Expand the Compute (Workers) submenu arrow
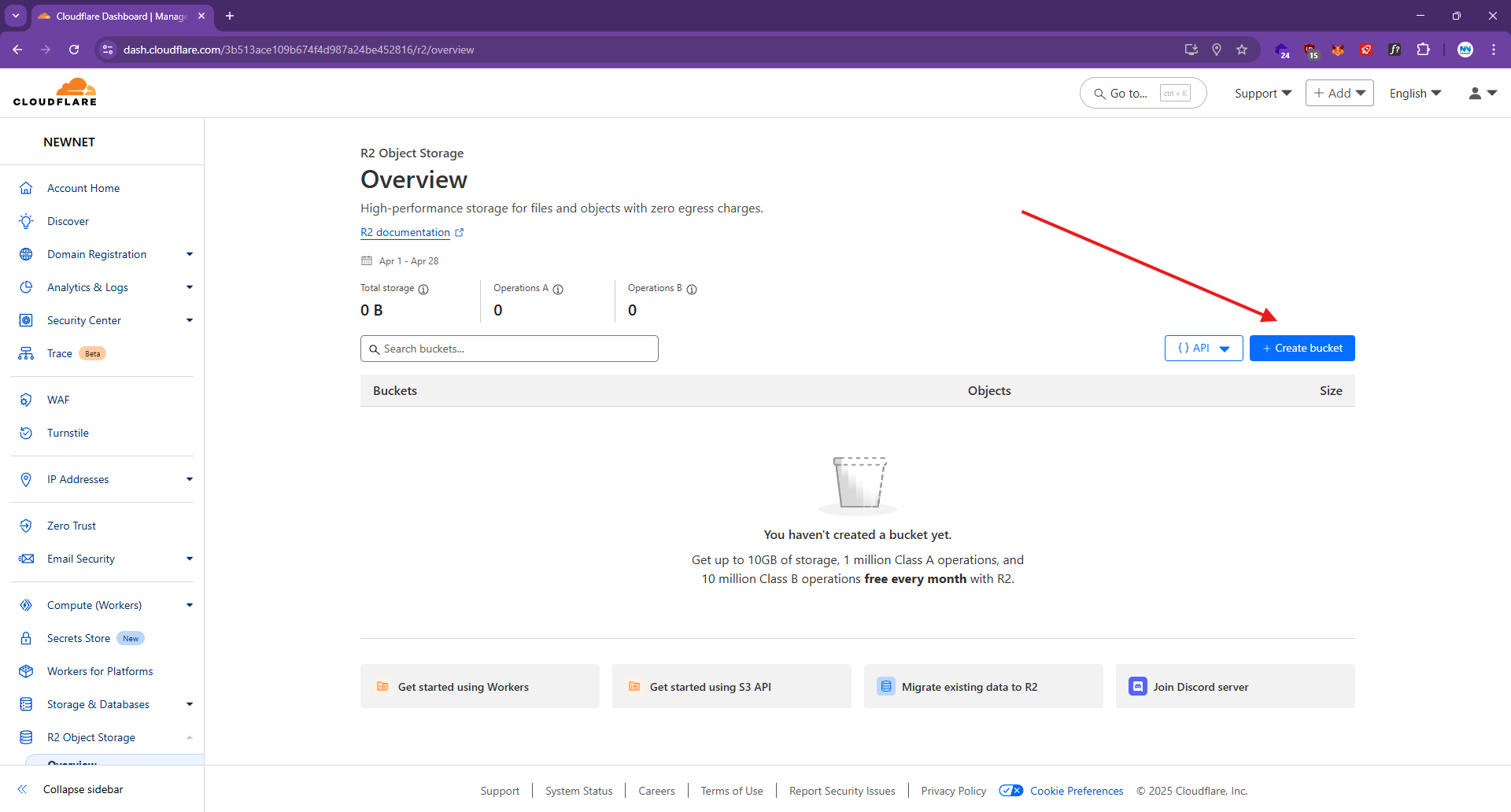Image resolution: width=1511 pixels, height=812 pixels. pos(189,605)
